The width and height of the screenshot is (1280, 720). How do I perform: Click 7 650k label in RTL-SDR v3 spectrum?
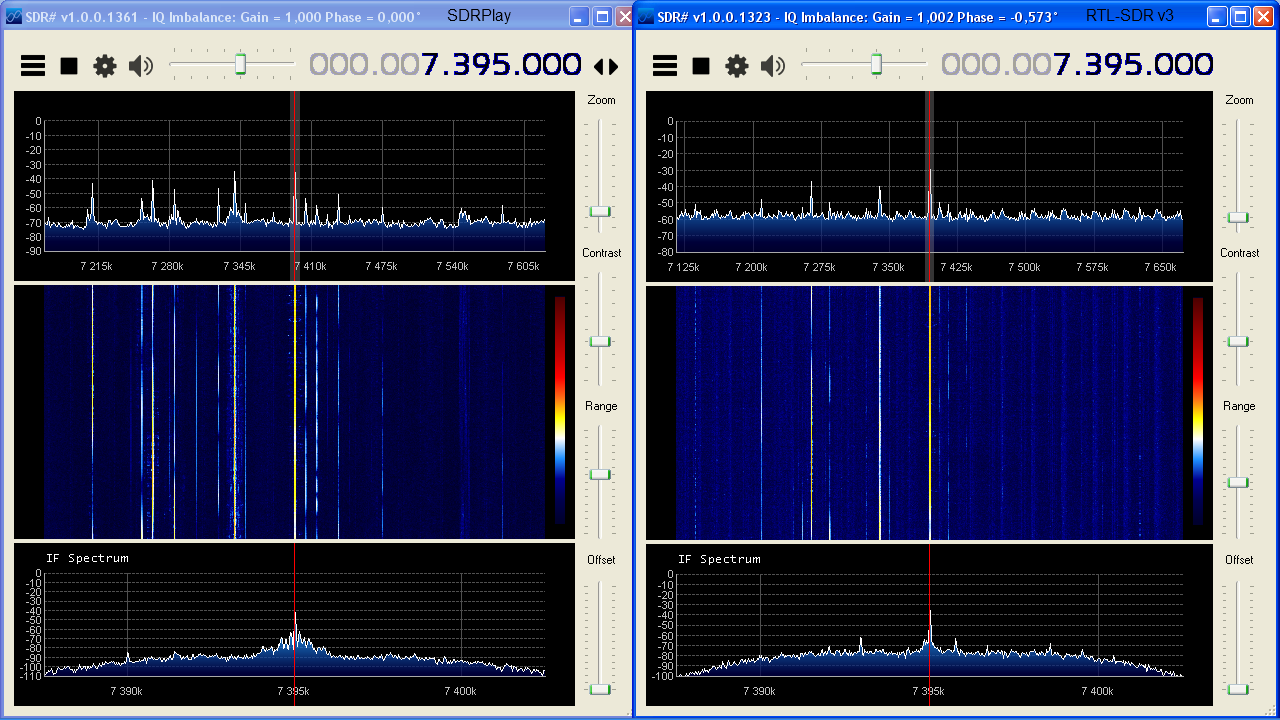[1160, 268]
